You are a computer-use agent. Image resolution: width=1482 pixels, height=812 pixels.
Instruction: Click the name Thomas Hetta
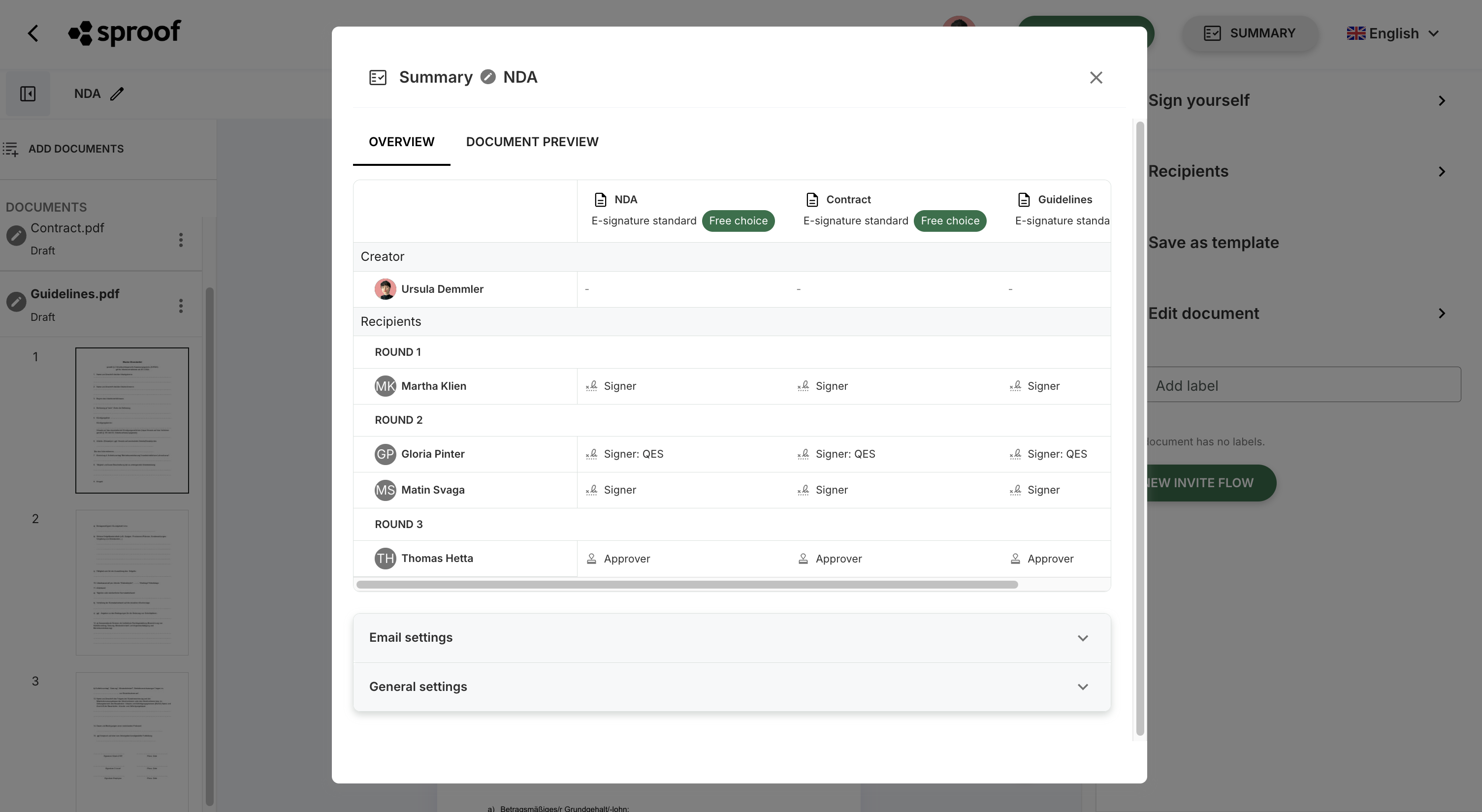click(437, 559)
